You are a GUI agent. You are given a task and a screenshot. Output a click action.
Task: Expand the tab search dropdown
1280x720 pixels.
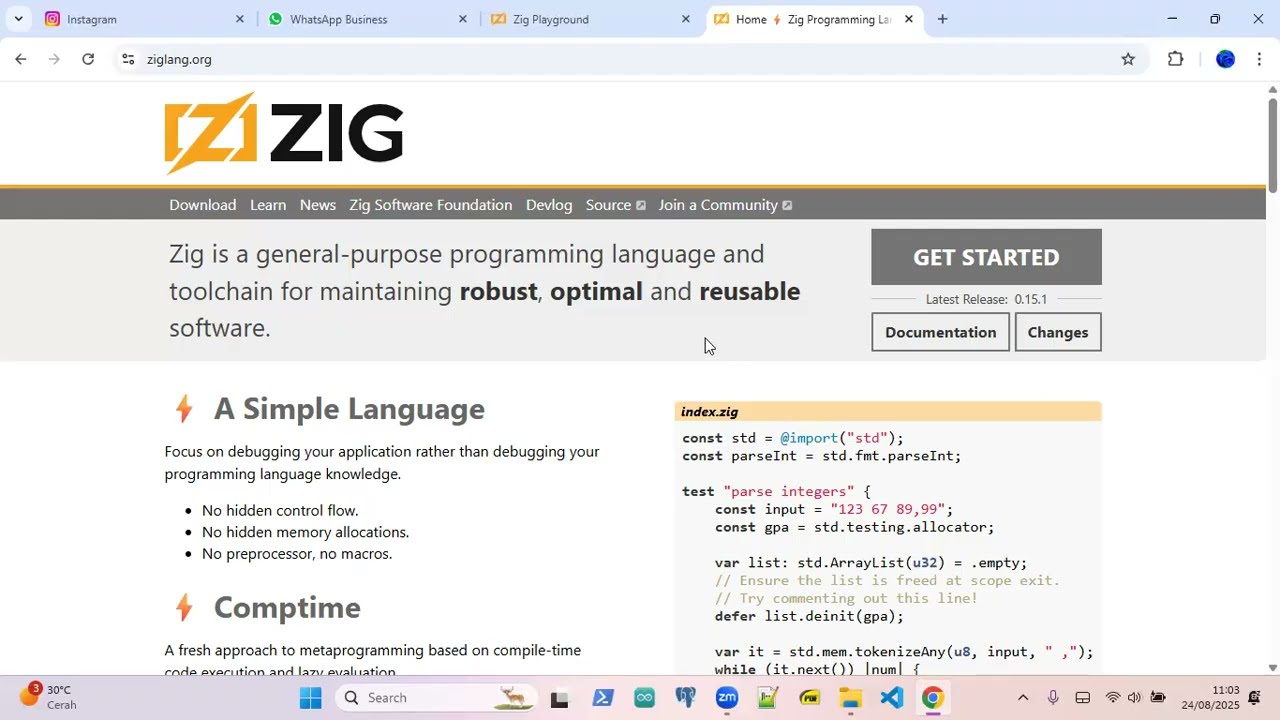click(18, 19)
